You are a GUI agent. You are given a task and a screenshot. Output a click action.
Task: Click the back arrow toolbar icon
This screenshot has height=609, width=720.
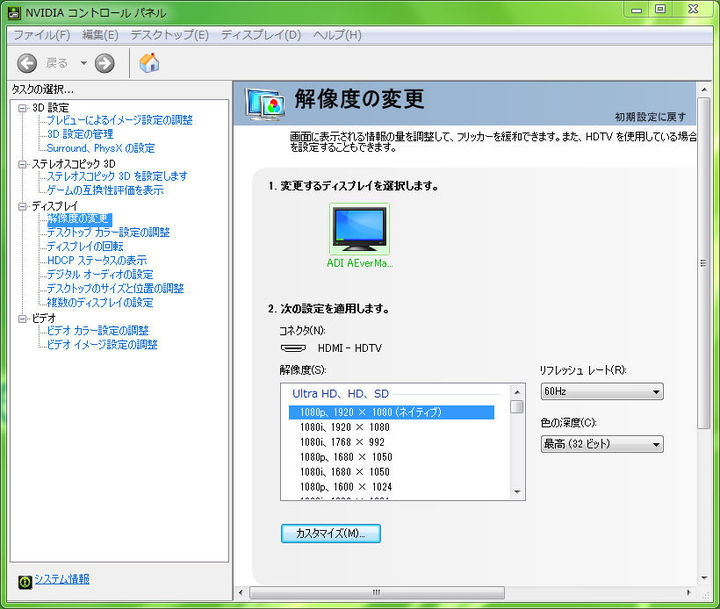pos(27,63)
